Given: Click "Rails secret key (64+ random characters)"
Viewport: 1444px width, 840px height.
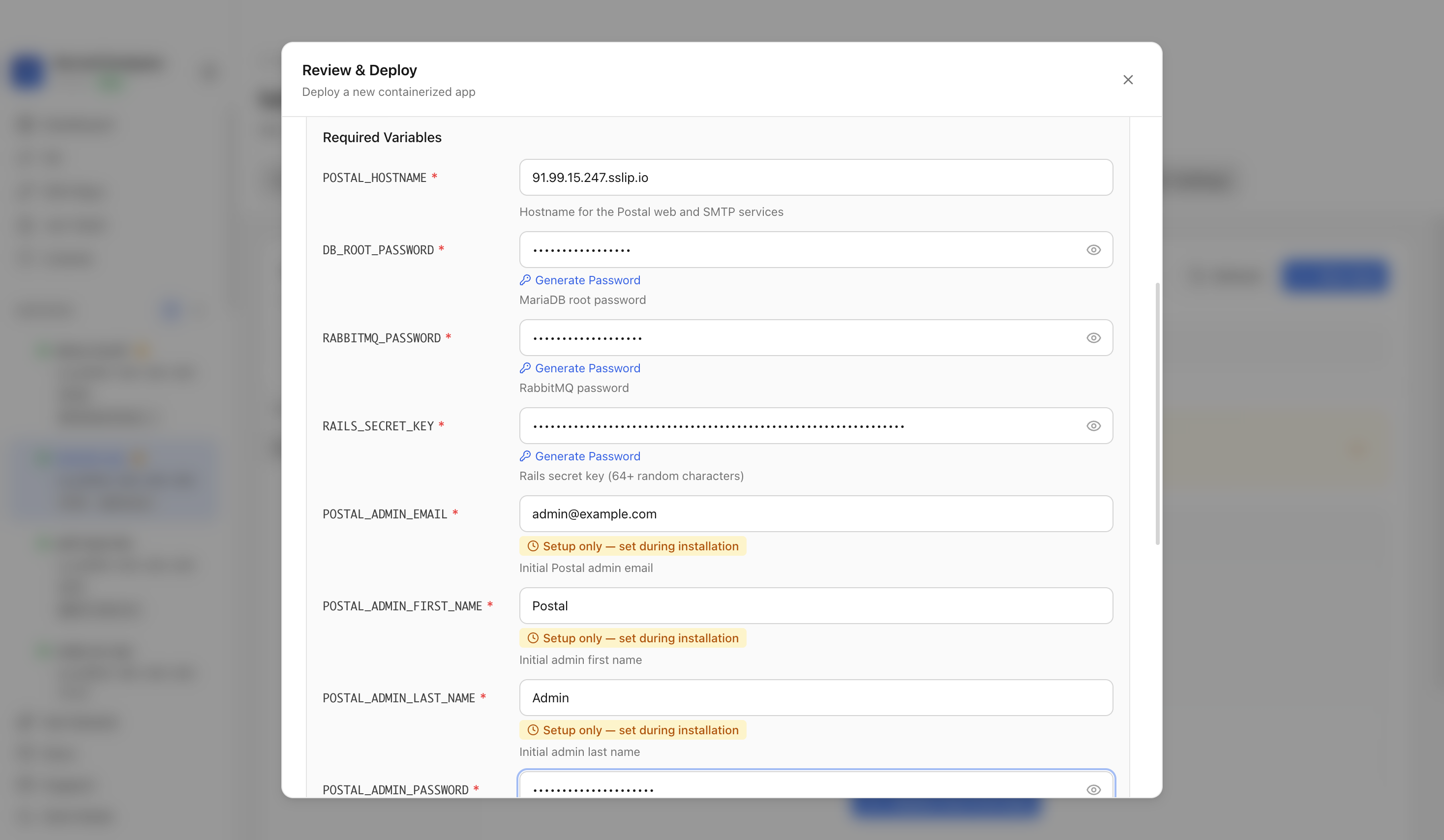Looking at the screenshot, I should coord(632,476).
